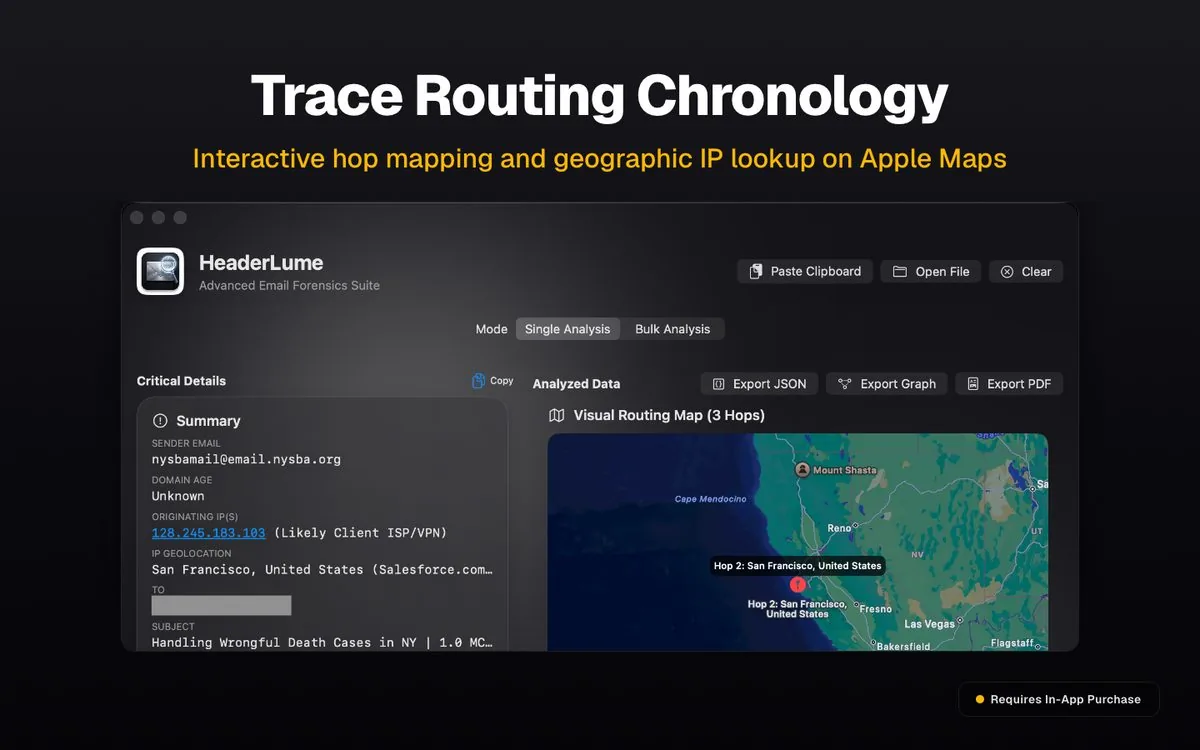1200x750 pixels.
Task: Click the 'Hop 2: San Francisco, United States' tooltip
Action: pos(797,565)
